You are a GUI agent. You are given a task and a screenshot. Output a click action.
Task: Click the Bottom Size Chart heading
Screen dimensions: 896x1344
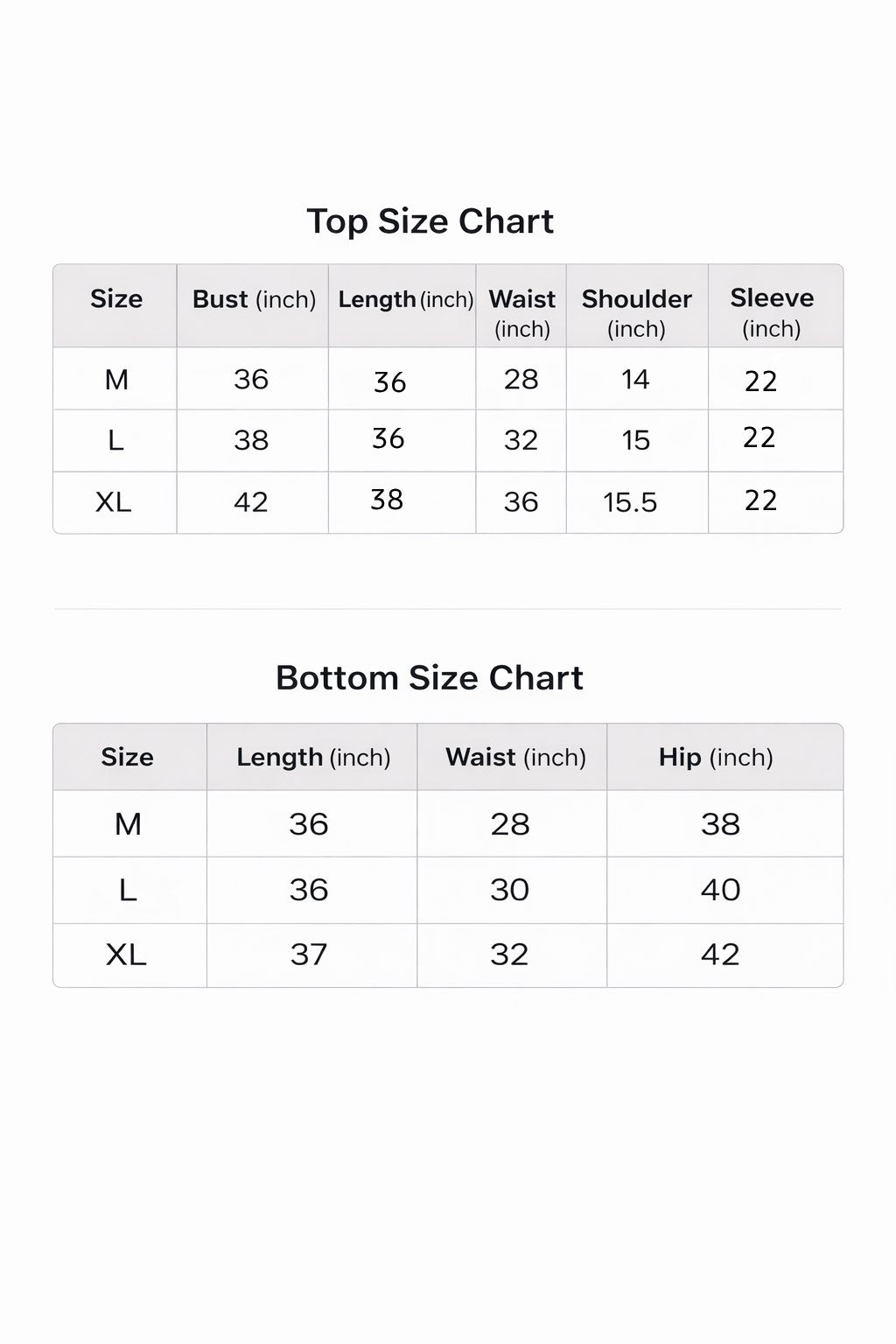coord(429,678)
